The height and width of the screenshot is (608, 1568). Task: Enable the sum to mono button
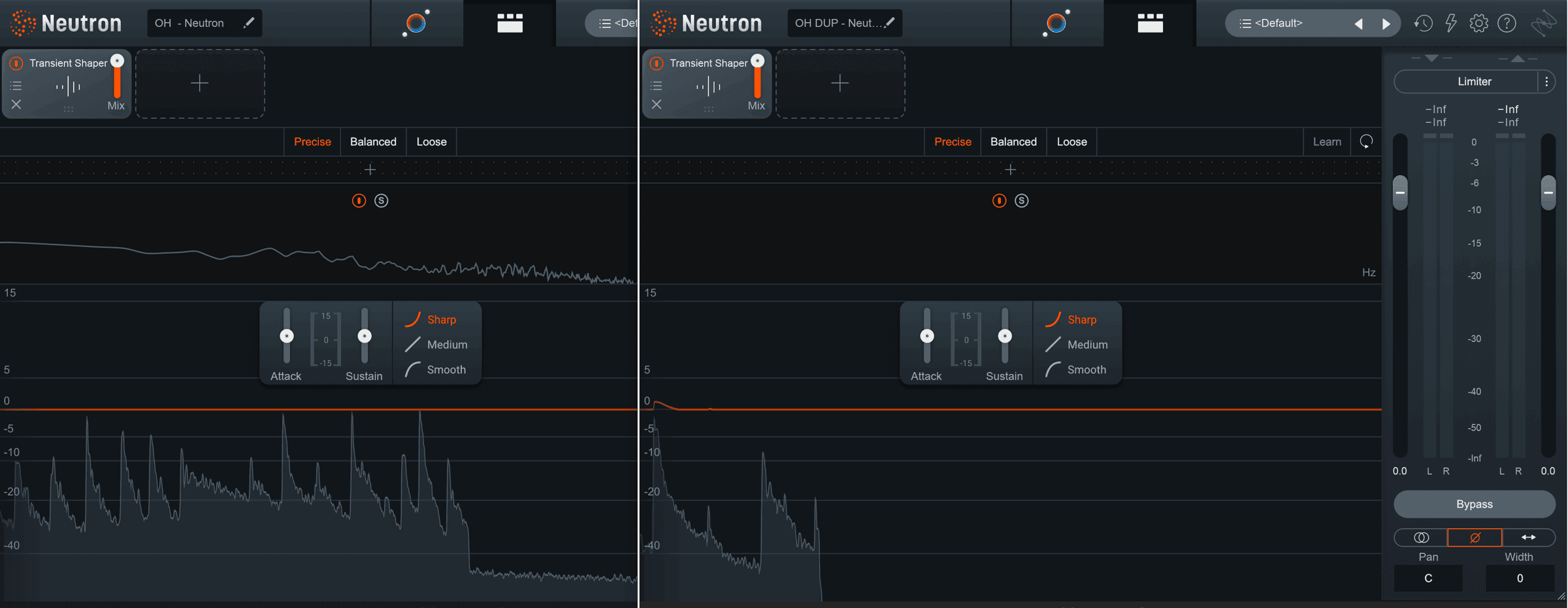coord(1421,537)
